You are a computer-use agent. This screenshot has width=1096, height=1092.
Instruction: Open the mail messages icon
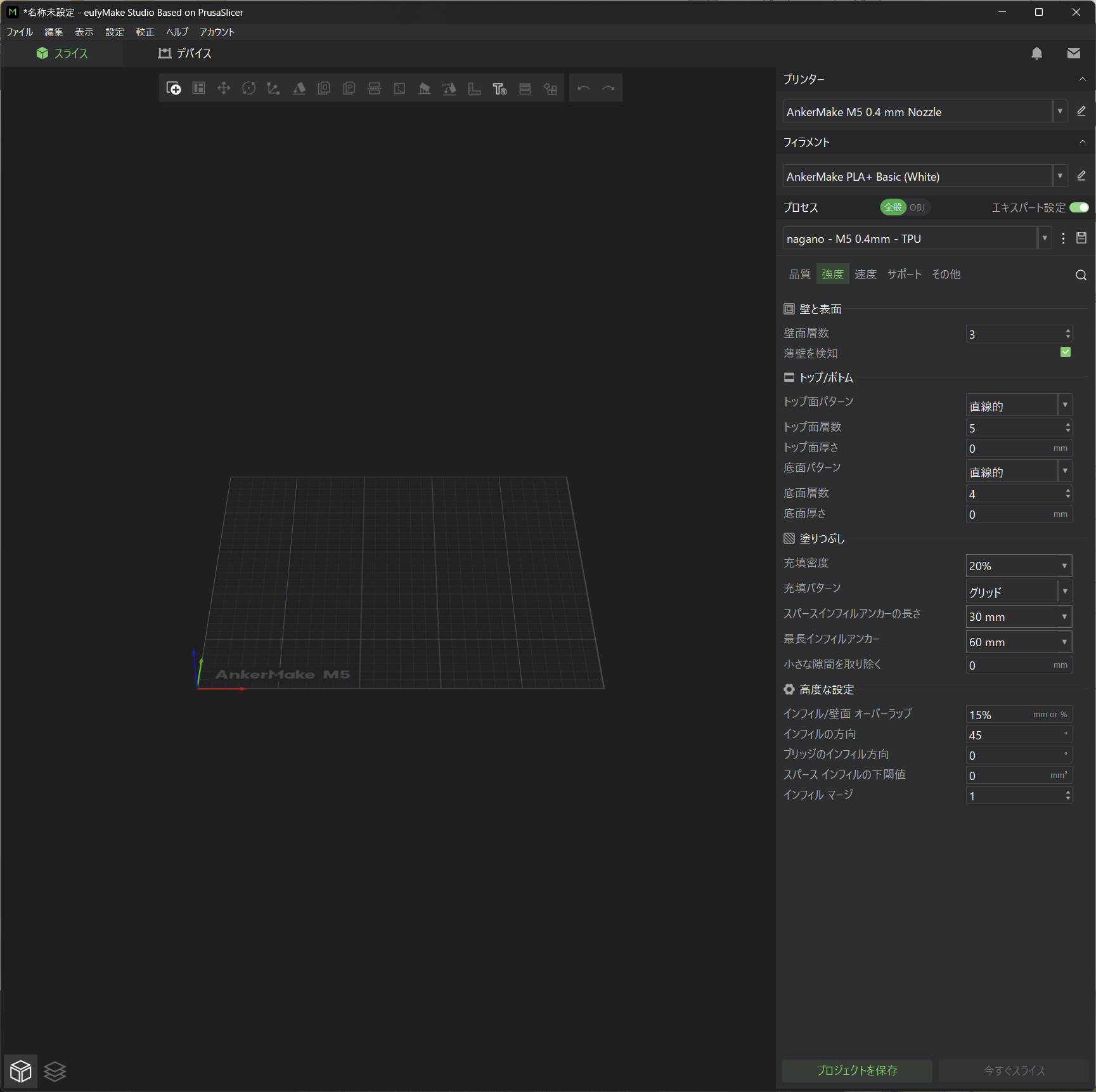tap(1073, 54)
